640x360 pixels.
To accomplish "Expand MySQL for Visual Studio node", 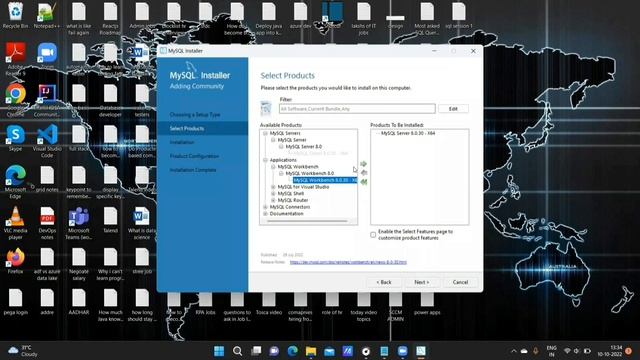I will click(273, 187).
